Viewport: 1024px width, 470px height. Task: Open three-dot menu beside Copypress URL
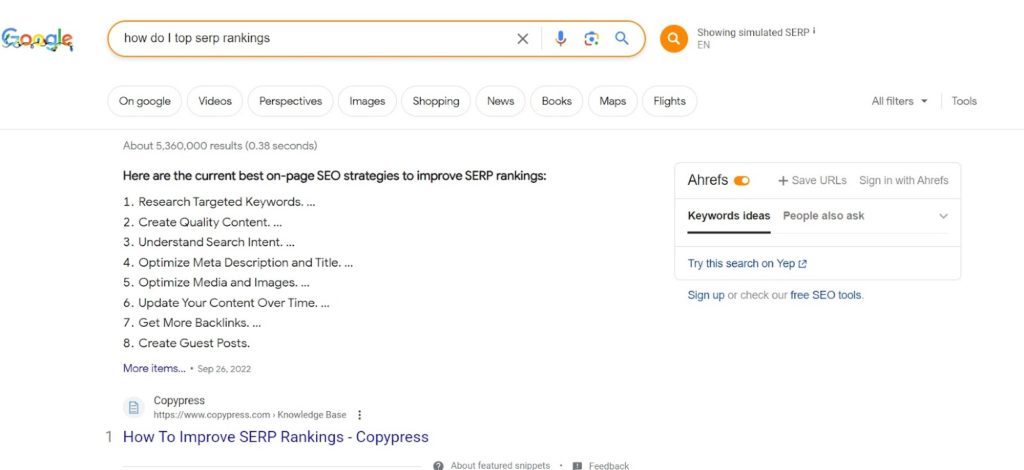(x=359, y=415)
